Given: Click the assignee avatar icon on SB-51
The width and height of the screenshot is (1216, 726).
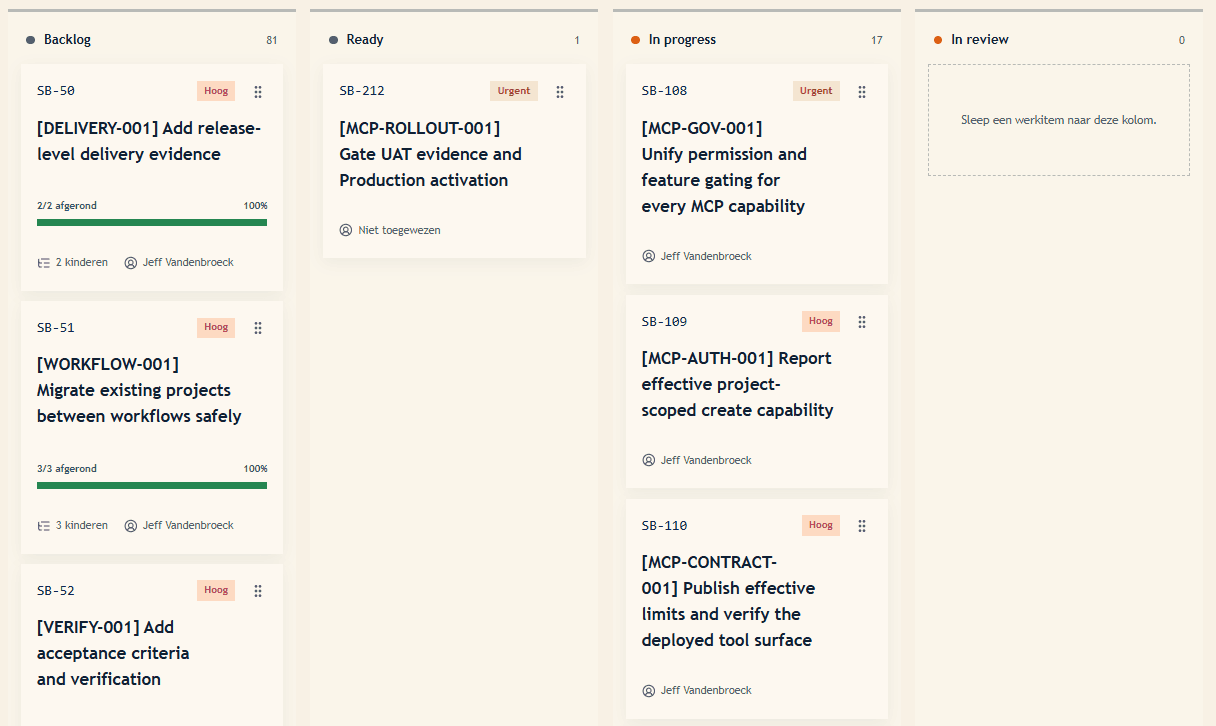Looking at the screenshot, I should tap(131, 526).
